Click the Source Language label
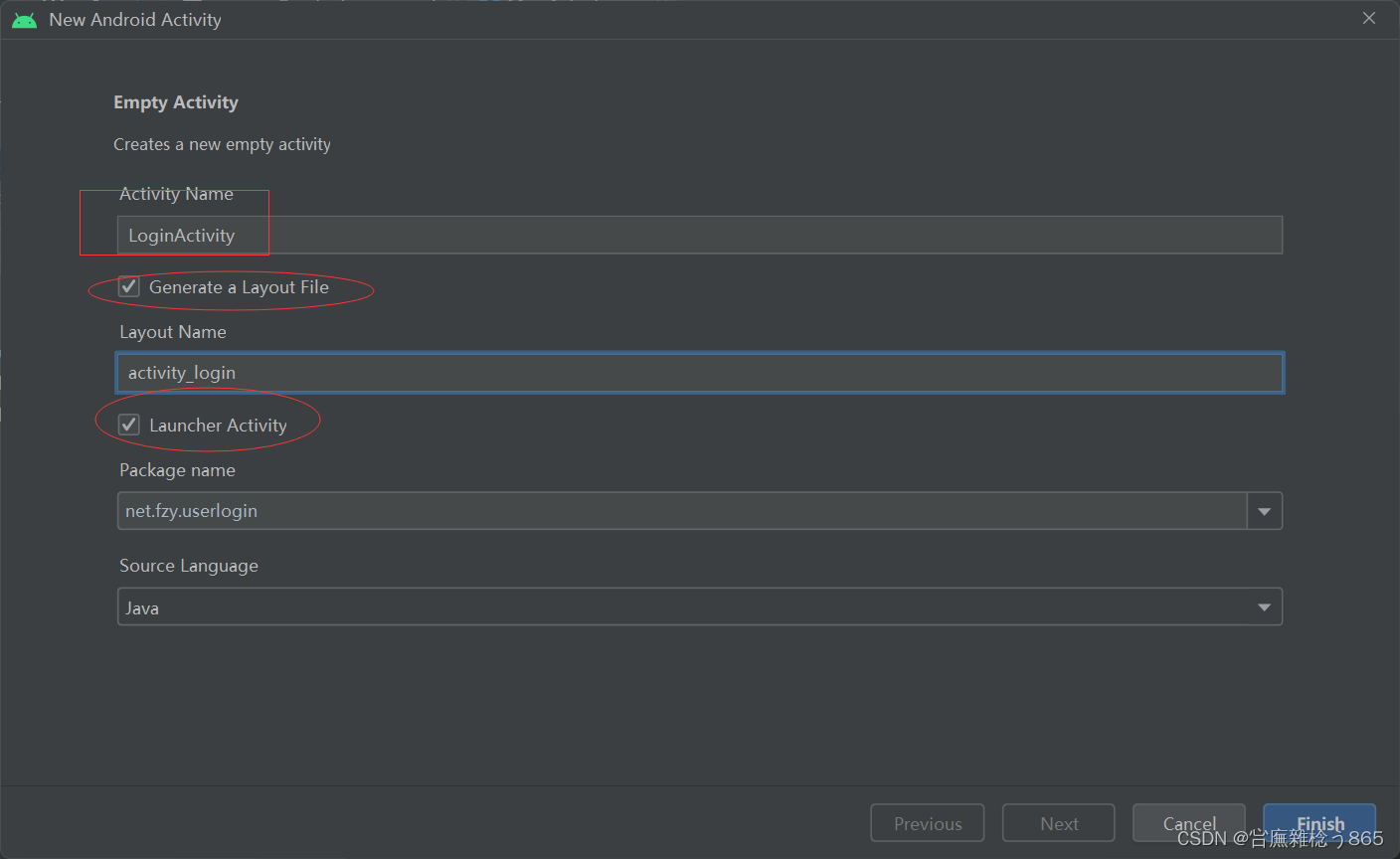 (x=189, y=566)
